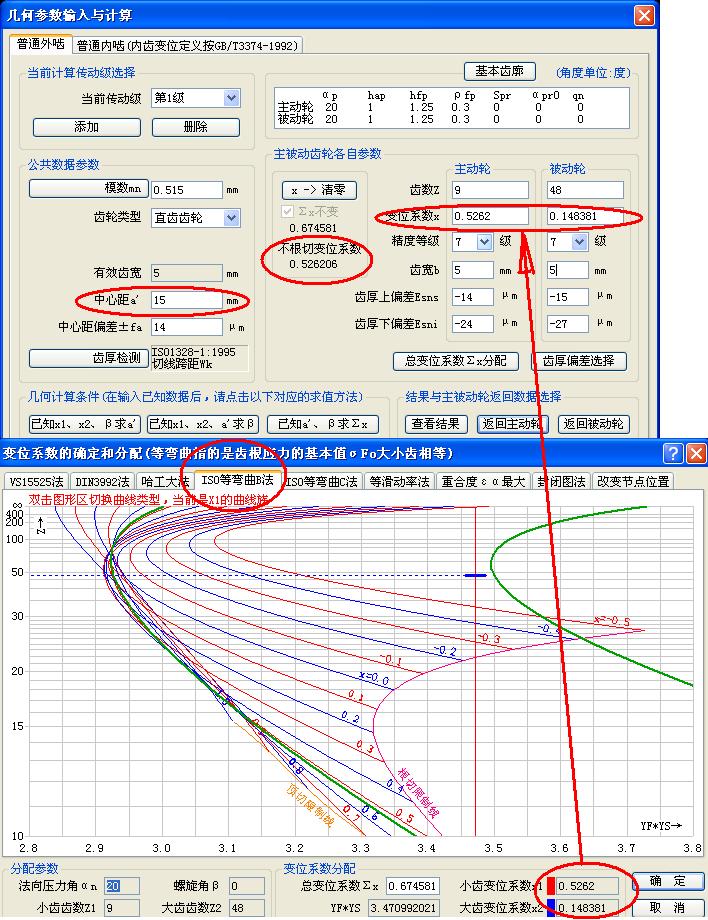The image size is (708, 920).
Task: Click 已知x1、x2、a'求β button
Action: [202, 424]
